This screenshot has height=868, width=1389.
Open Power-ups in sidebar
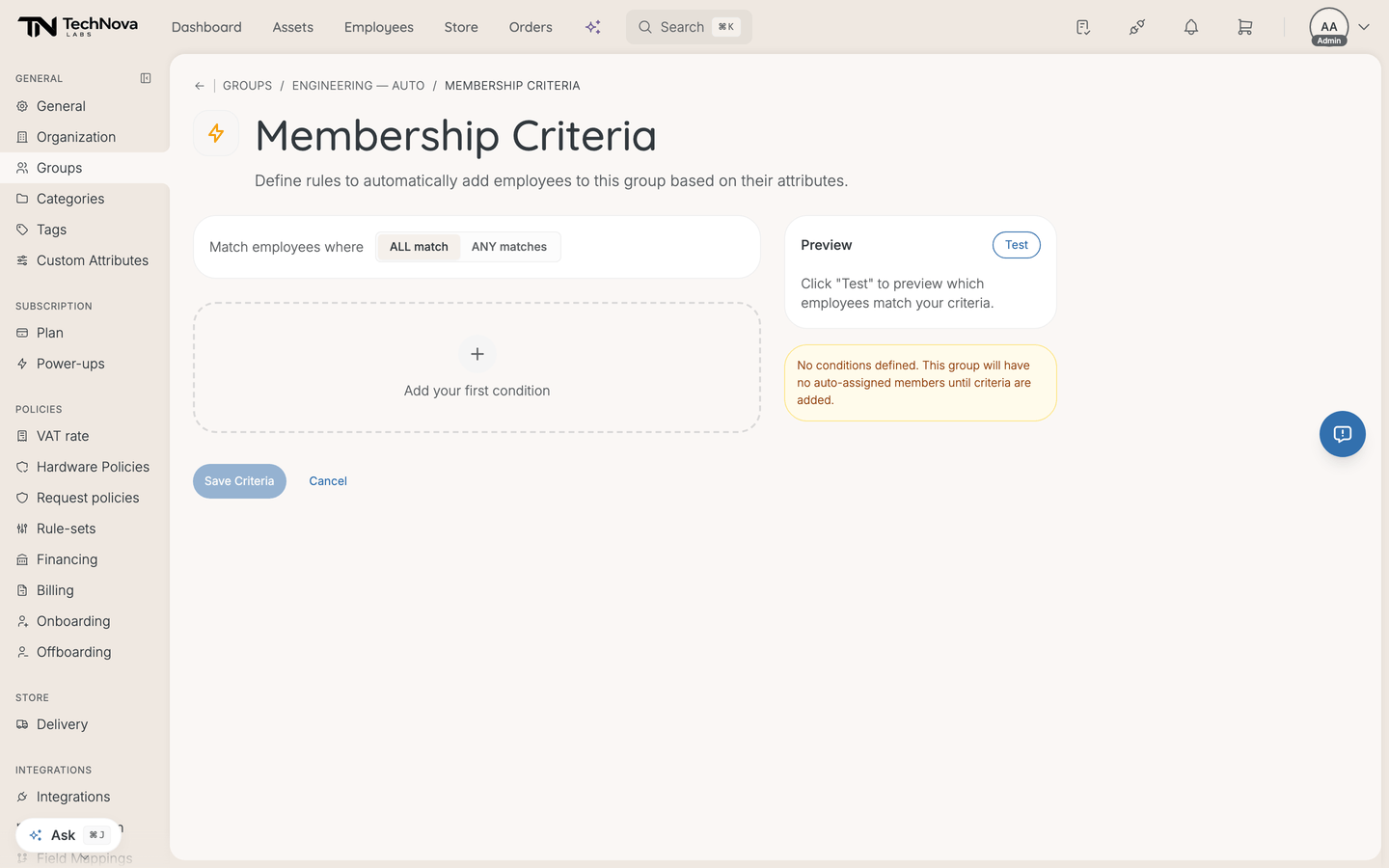coord(85,364)
